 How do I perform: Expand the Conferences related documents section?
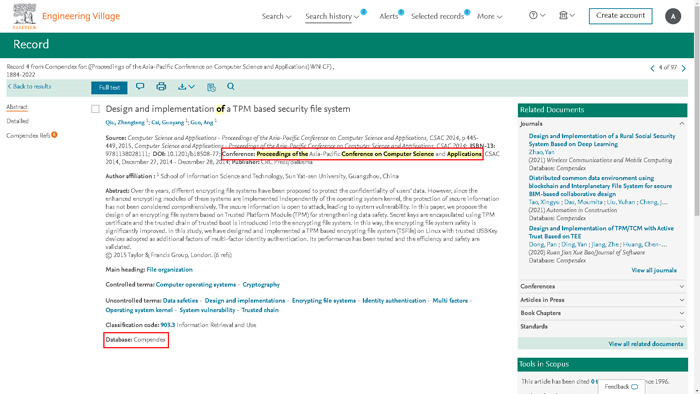[602, 286]
